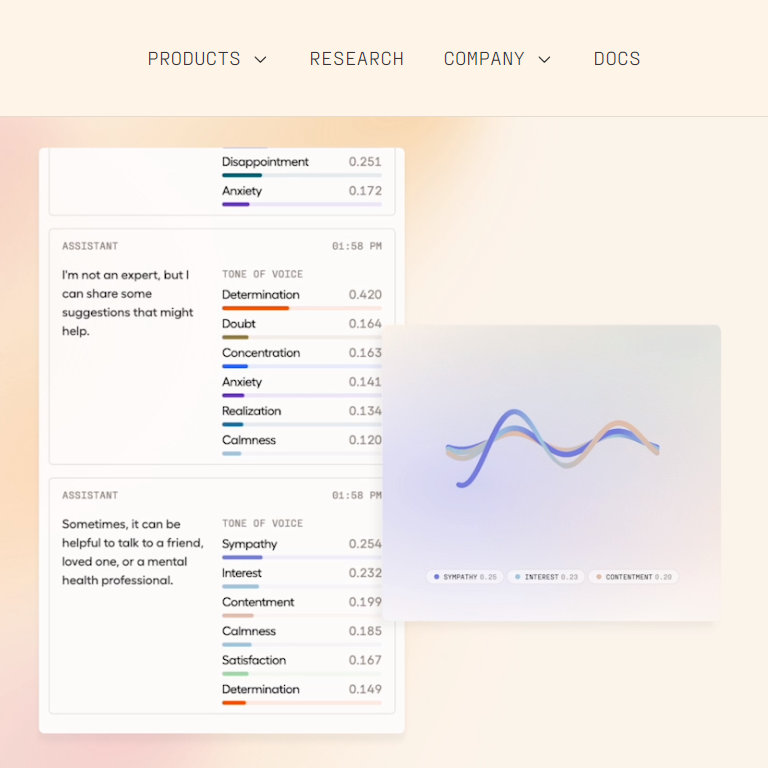
Task: Go to the Research page
Action: click(x=357, y=59)
